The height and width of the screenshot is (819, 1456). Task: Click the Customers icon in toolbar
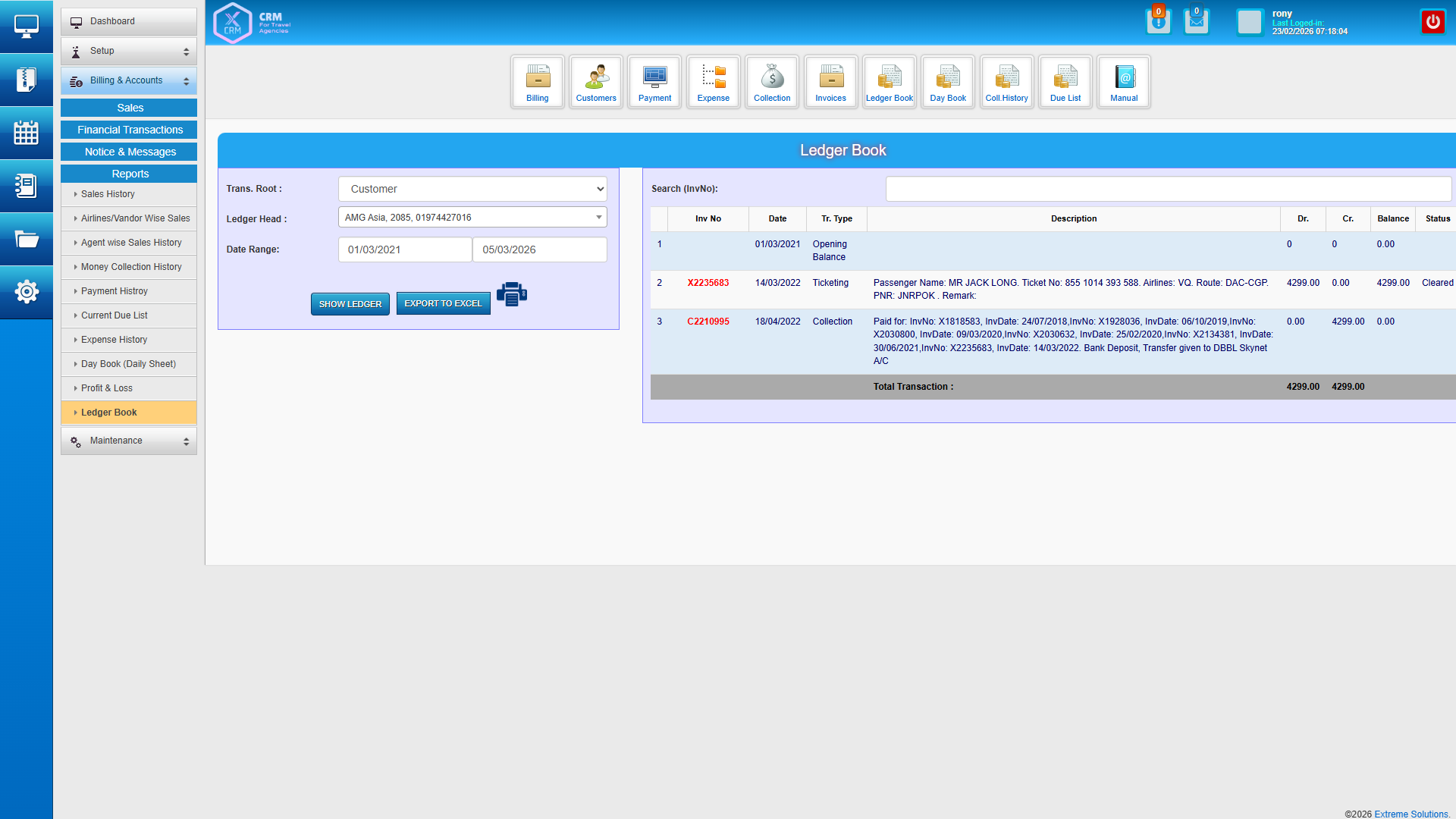pyautogui.click(x=596, y=81)
